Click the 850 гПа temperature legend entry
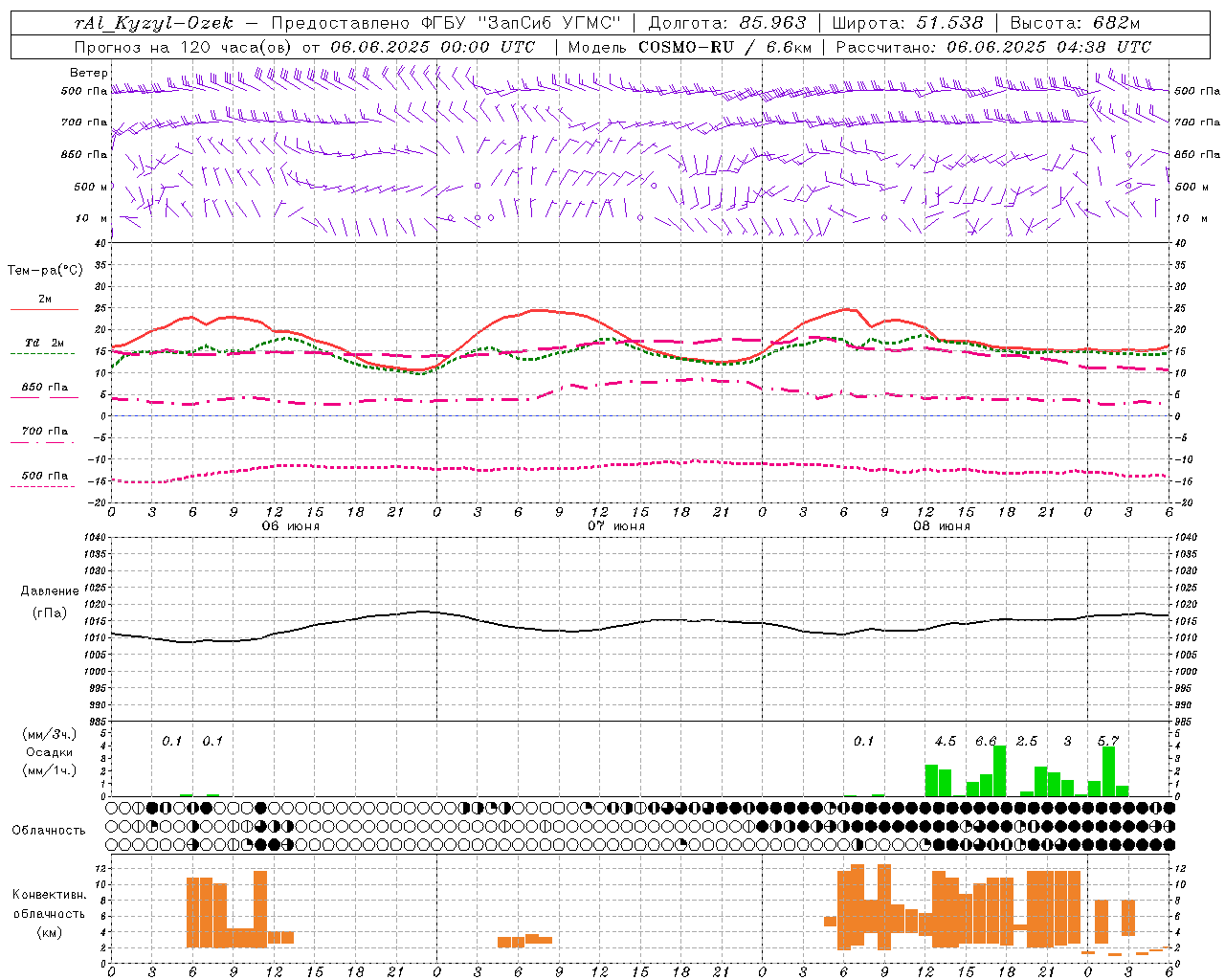1225x980 pixels. pos(44,388)
